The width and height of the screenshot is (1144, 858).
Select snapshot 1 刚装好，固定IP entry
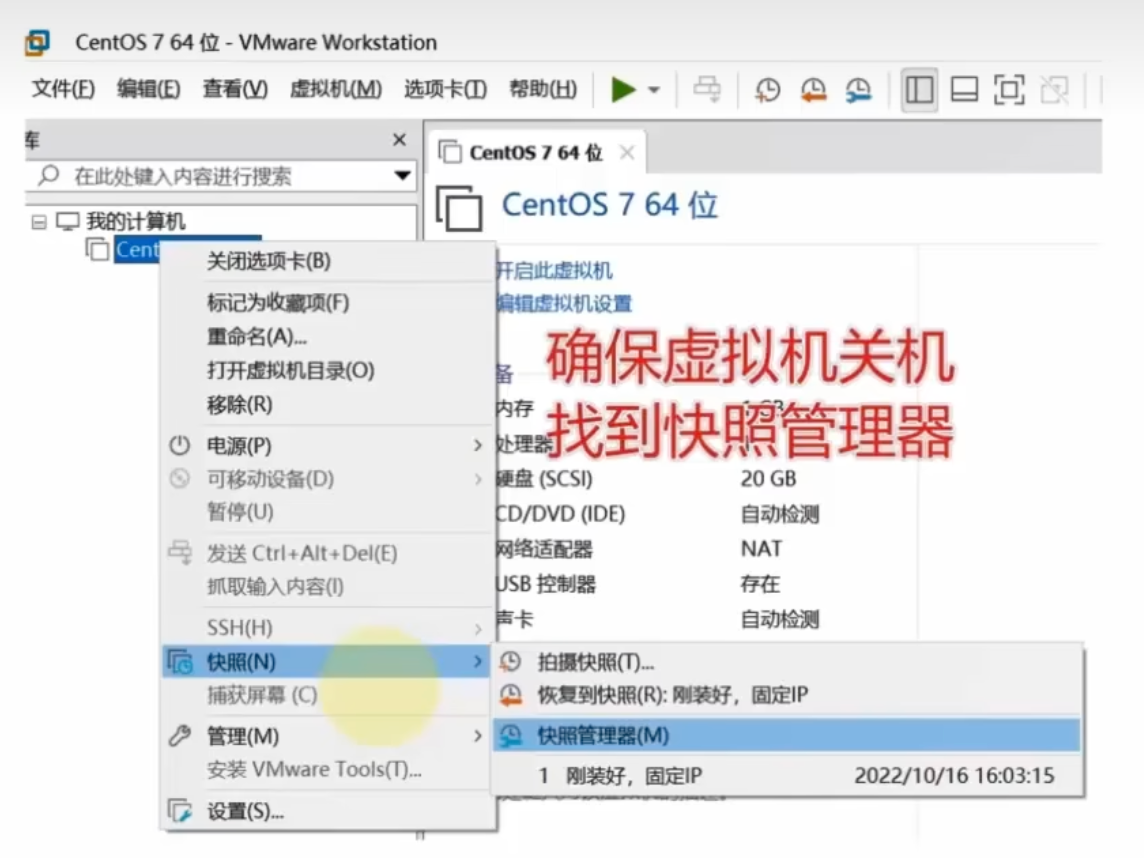click(787, 775)
